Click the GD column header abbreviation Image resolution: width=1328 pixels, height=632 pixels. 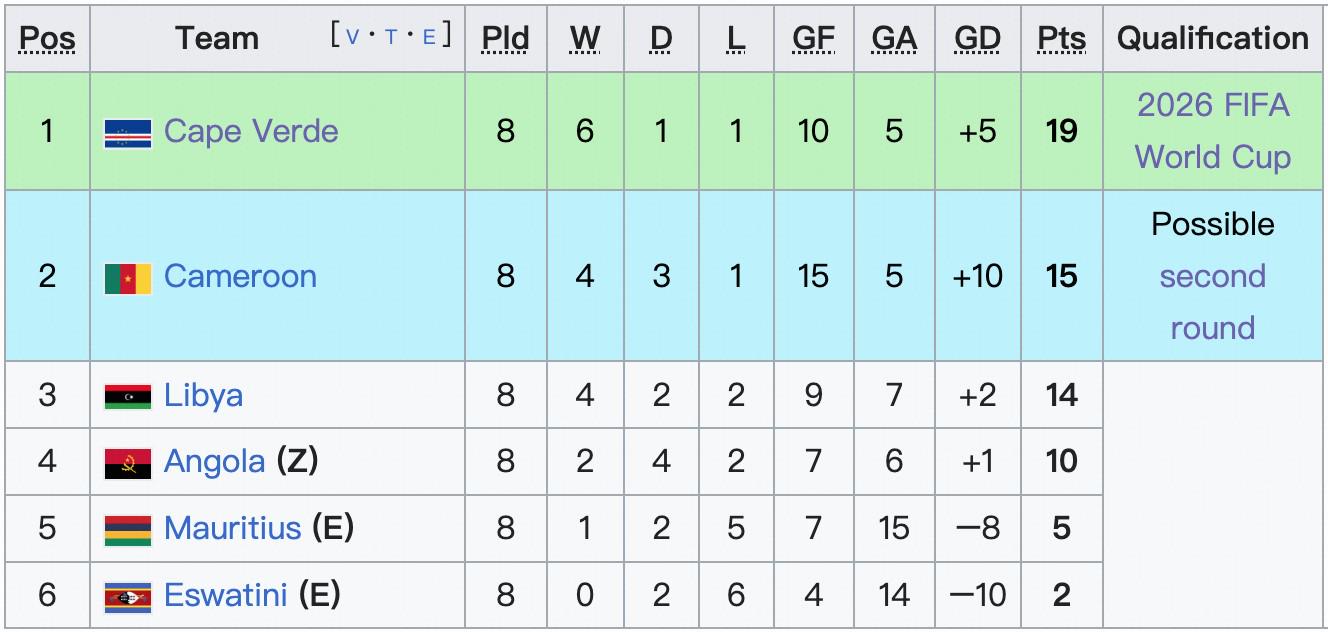(977, 38)
